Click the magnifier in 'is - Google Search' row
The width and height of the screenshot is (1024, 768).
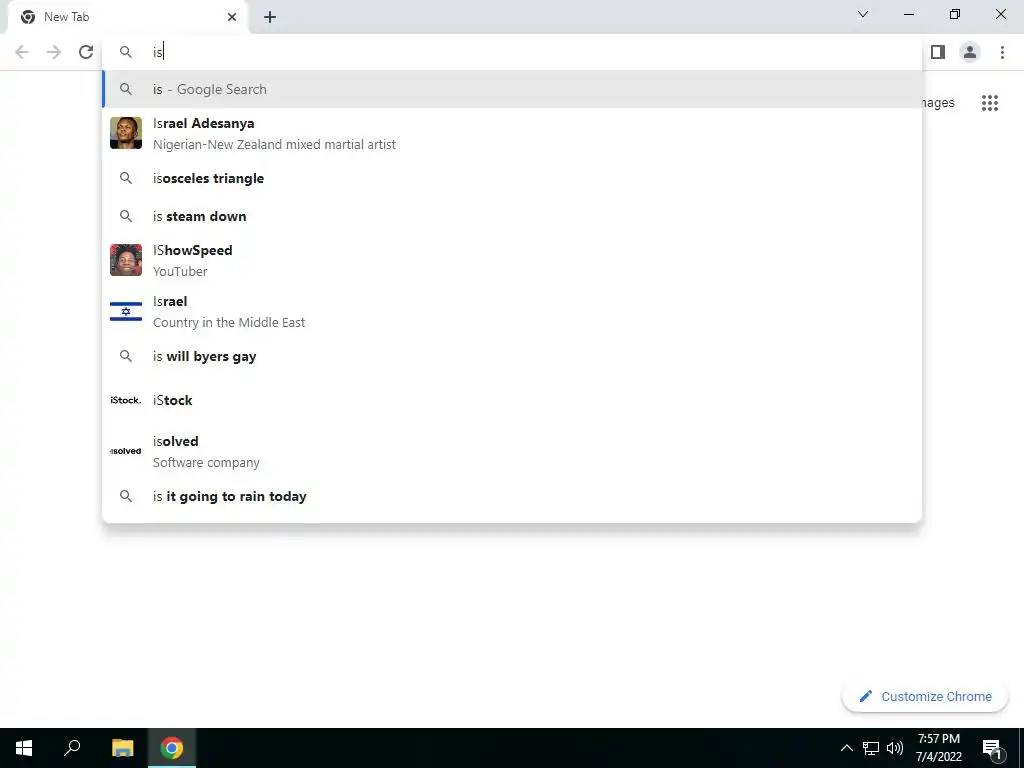tap(126, 89)
